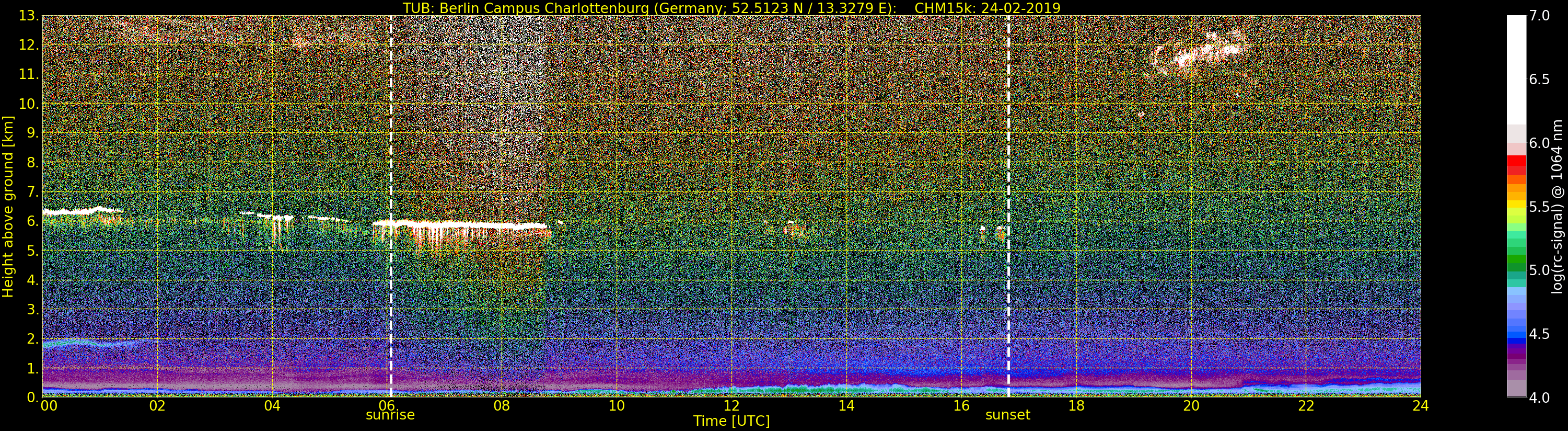Click the time tick label '00'
1568x431 pixels.
point(48,406)
